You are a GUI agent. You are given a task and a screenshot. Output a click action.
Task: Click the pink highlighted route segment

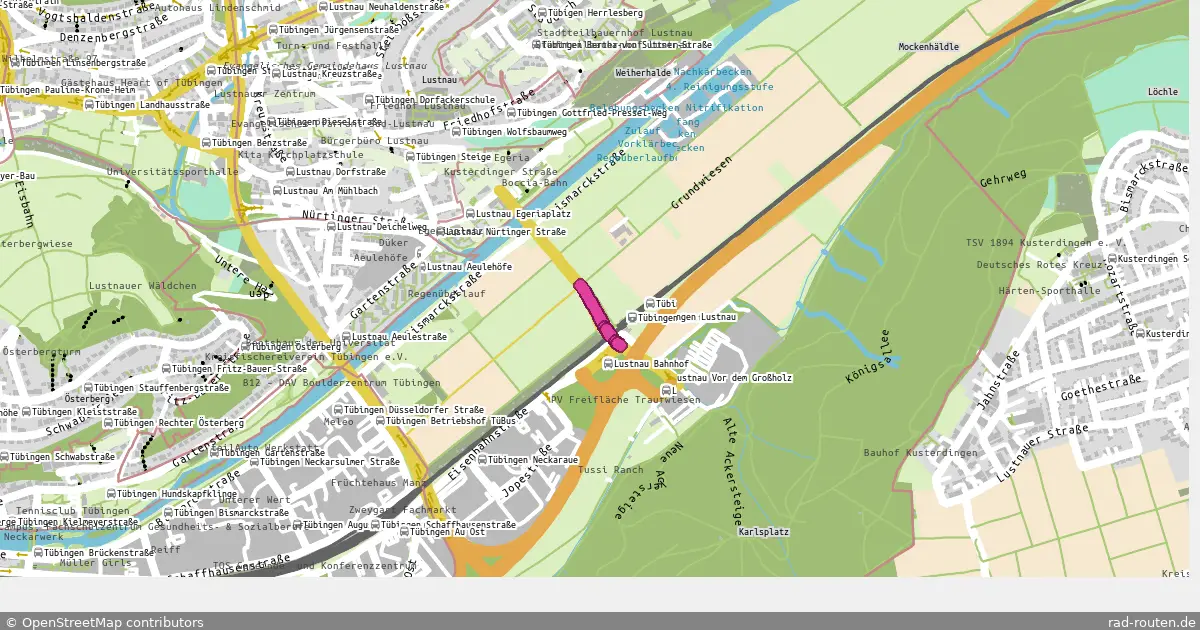point(599,314)
